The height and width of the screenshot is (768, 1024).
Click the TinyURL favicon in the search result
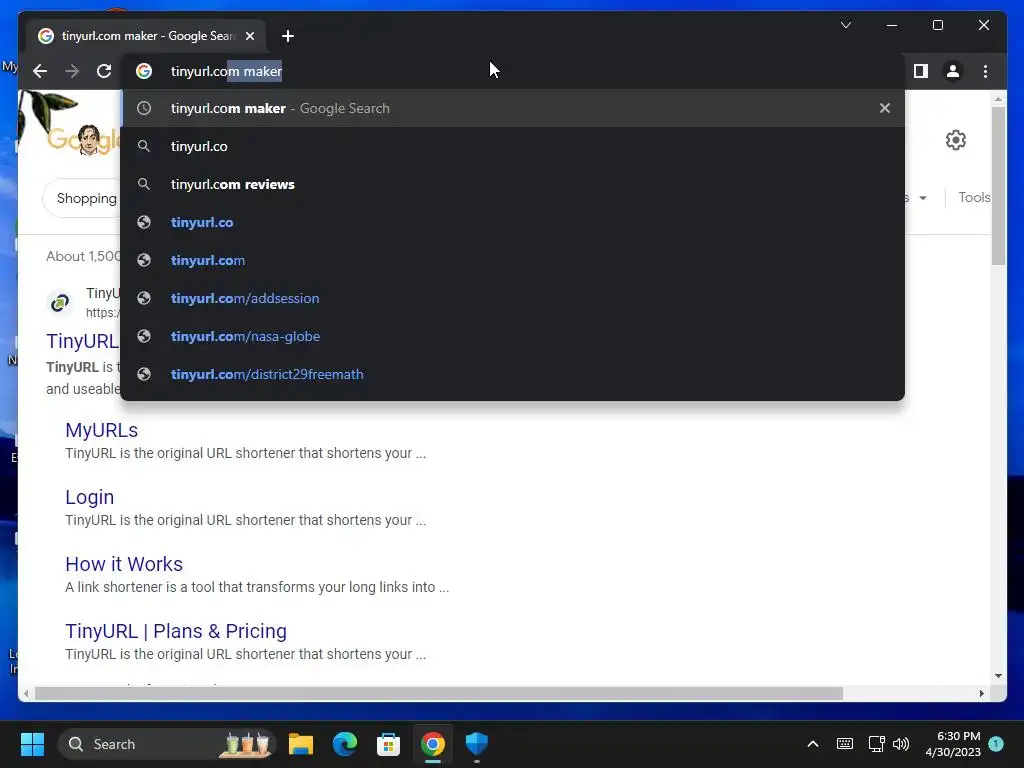(x=60, y=302)
